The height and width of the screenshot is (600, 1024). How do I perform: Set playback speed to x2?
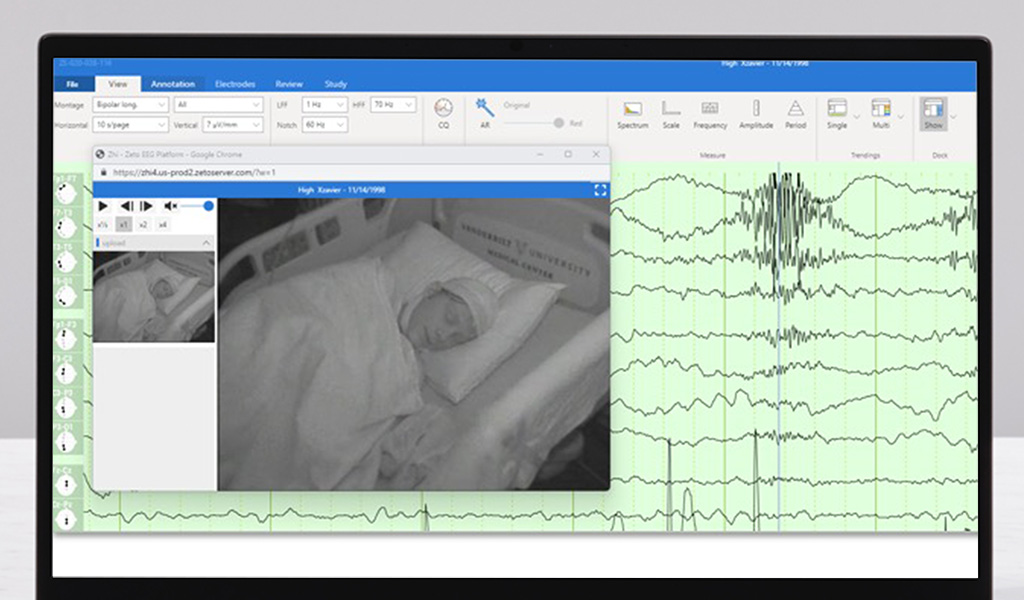point(143,225)
